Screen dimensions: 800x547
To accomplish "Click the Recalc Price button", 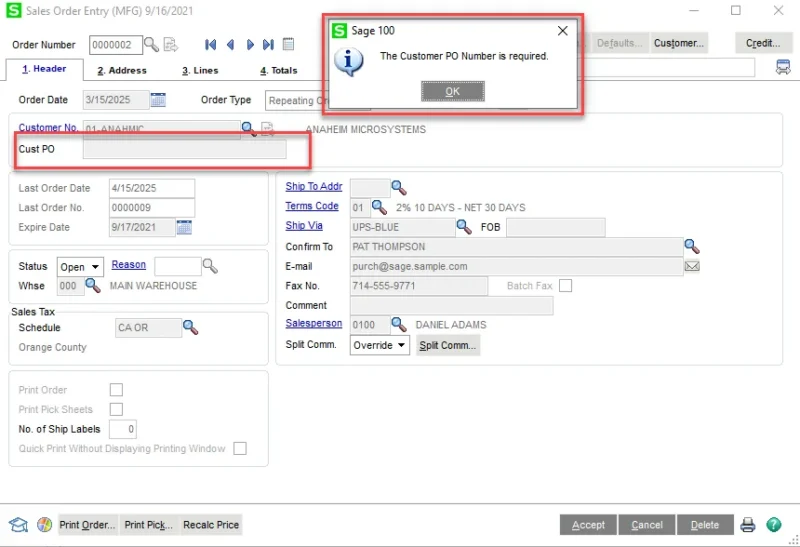I will pos(211,525).
